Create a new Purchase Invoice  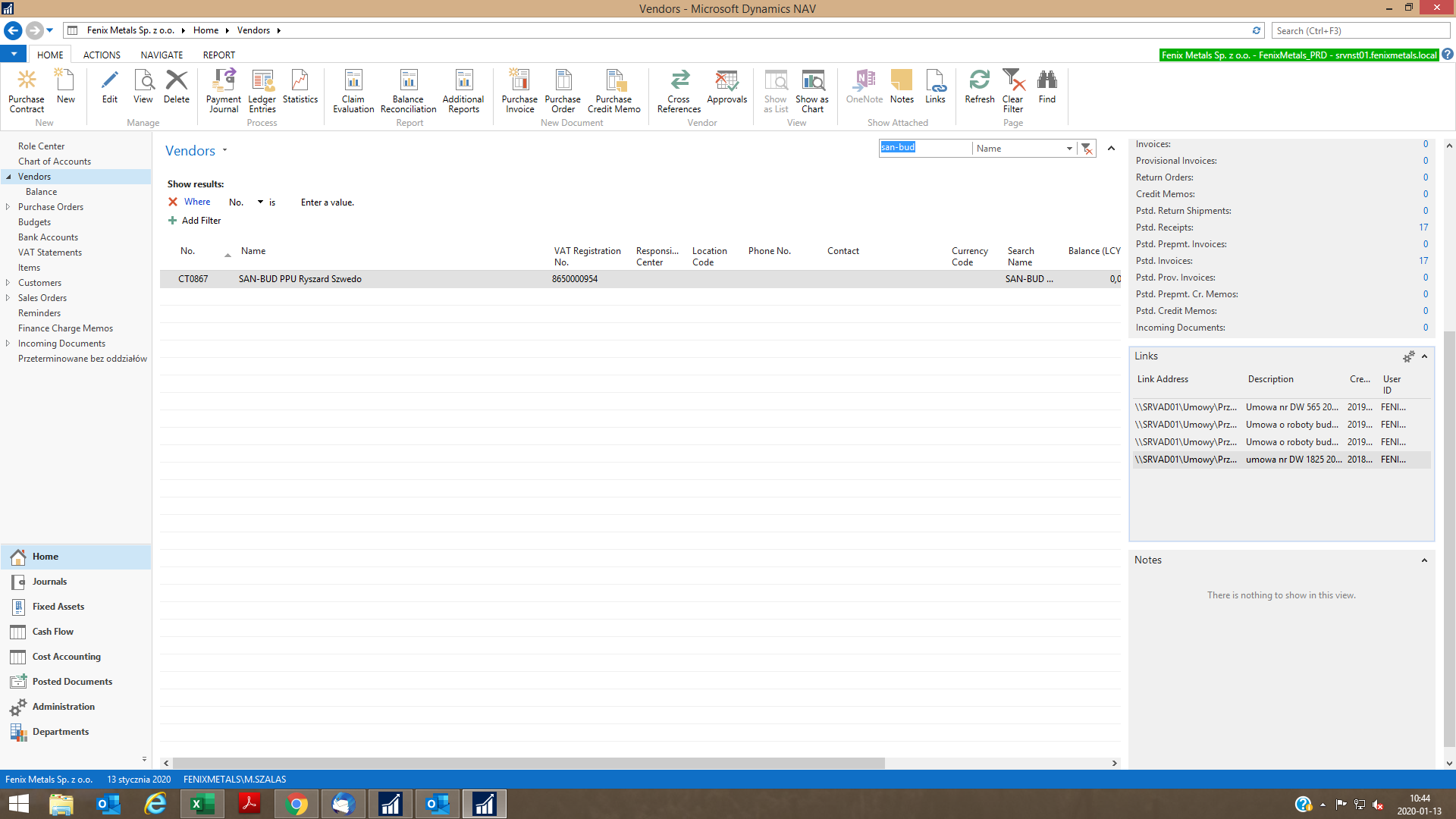[x=519, y=91]
